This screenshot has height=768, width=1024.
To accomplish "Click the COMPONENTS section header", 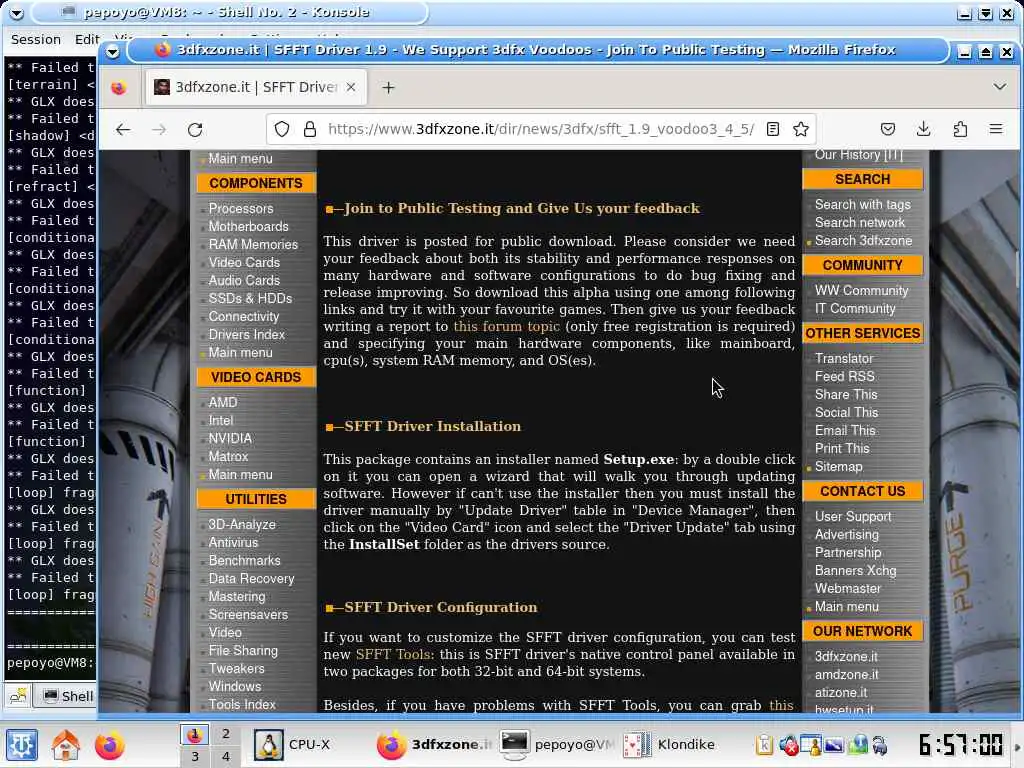I will pos(256,184).
